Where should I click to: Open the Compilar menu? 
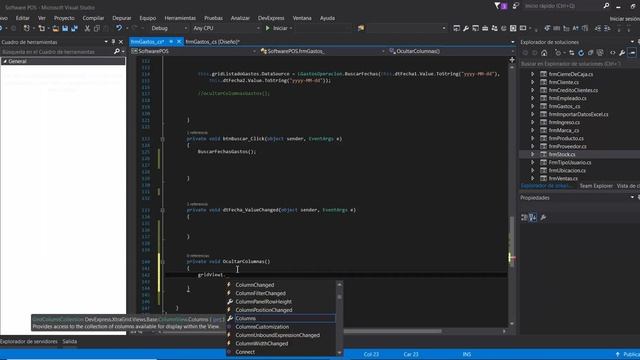[x=93, y=18]
